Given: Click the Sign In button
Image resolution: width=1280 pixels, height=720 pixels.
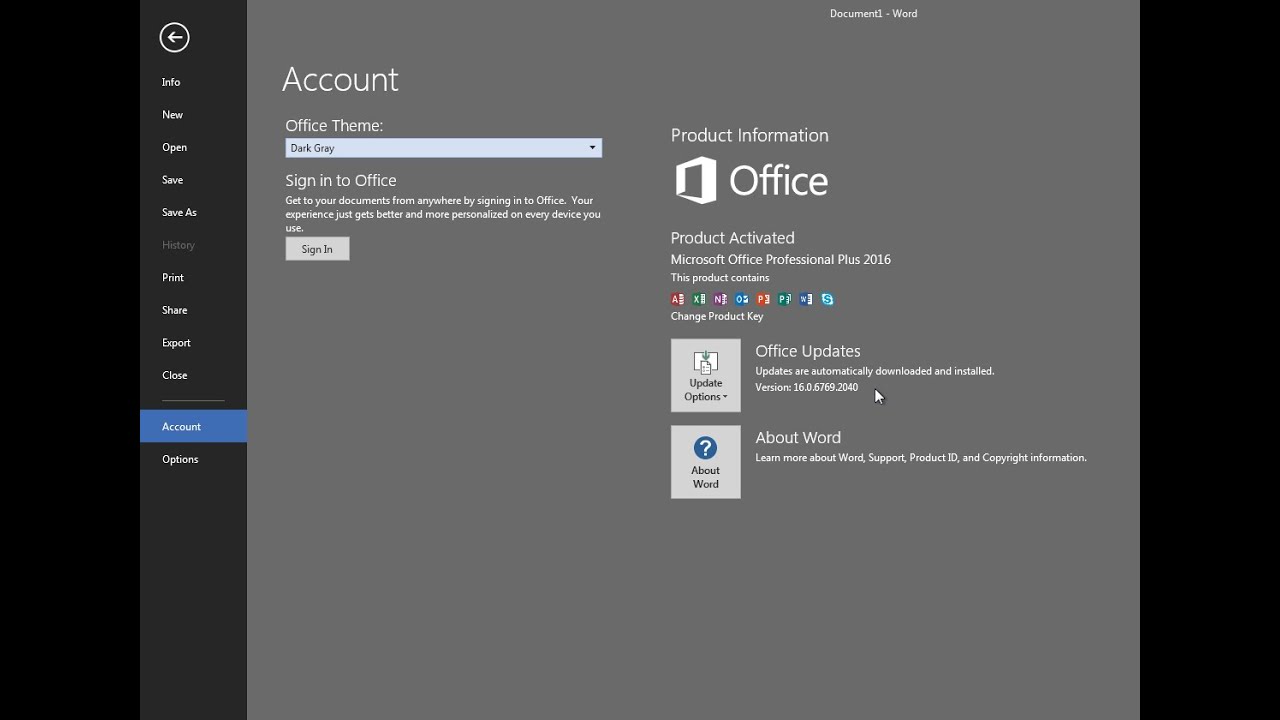Looking at the screenshot, I should click(x=317, y=249).
